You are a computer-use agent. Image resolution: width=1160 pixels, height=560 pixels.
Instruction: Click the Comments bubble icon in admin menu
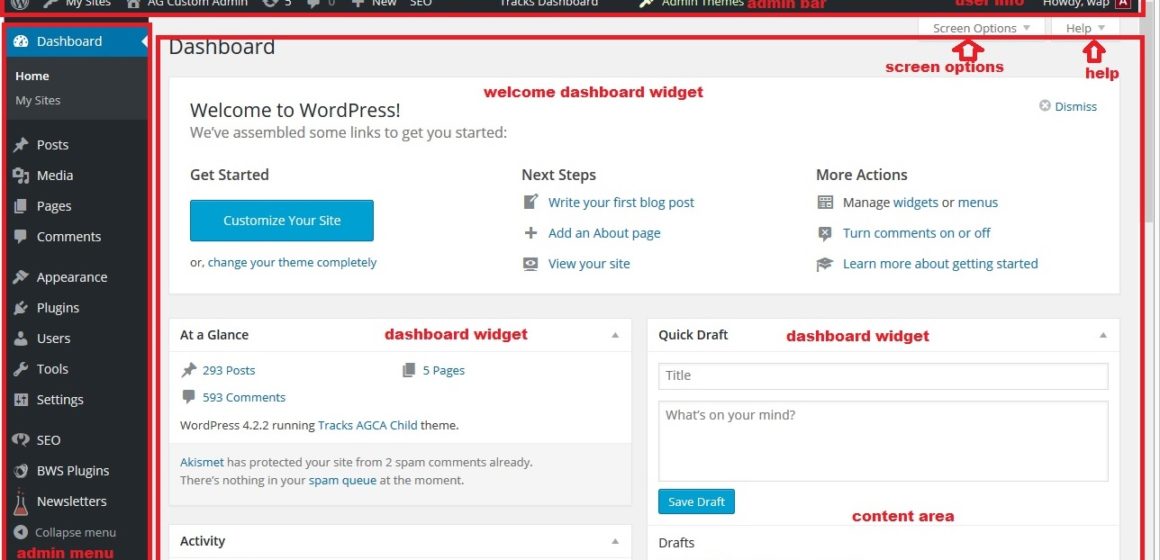21,237
